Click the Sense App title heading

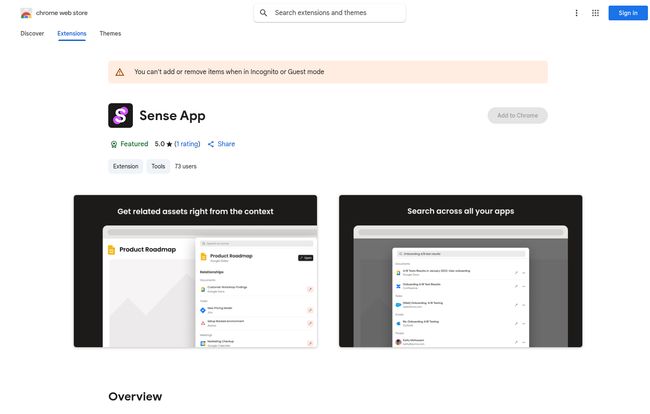click(x=172, y=116)
